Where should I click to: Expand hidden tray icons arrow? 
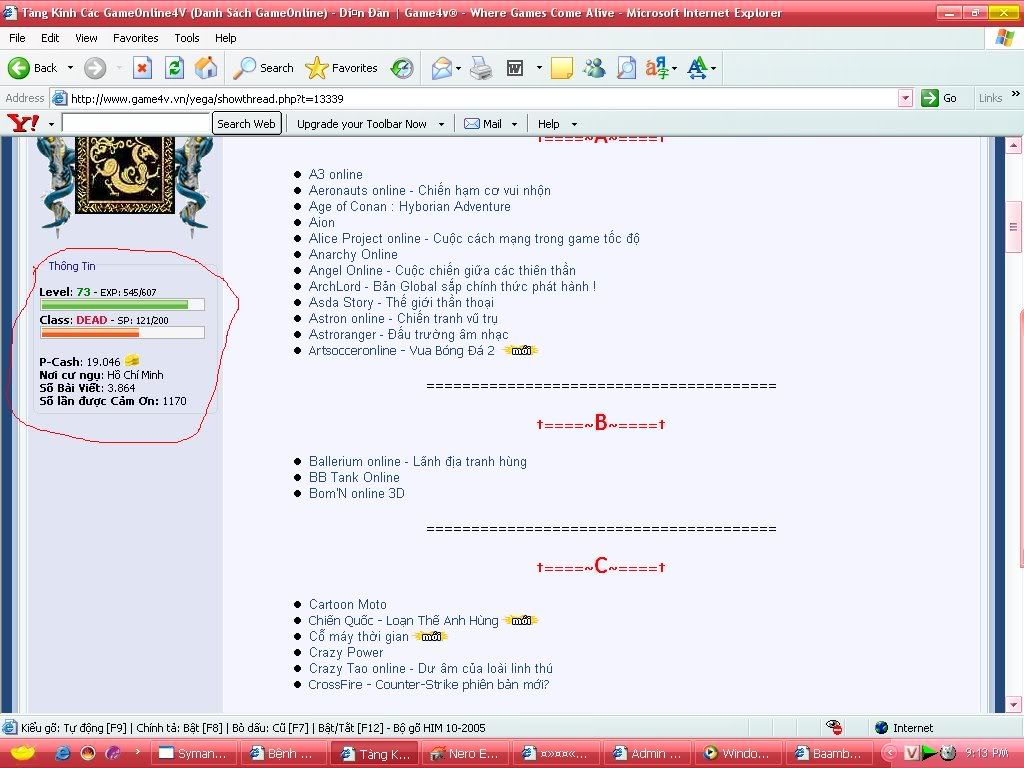889,754
